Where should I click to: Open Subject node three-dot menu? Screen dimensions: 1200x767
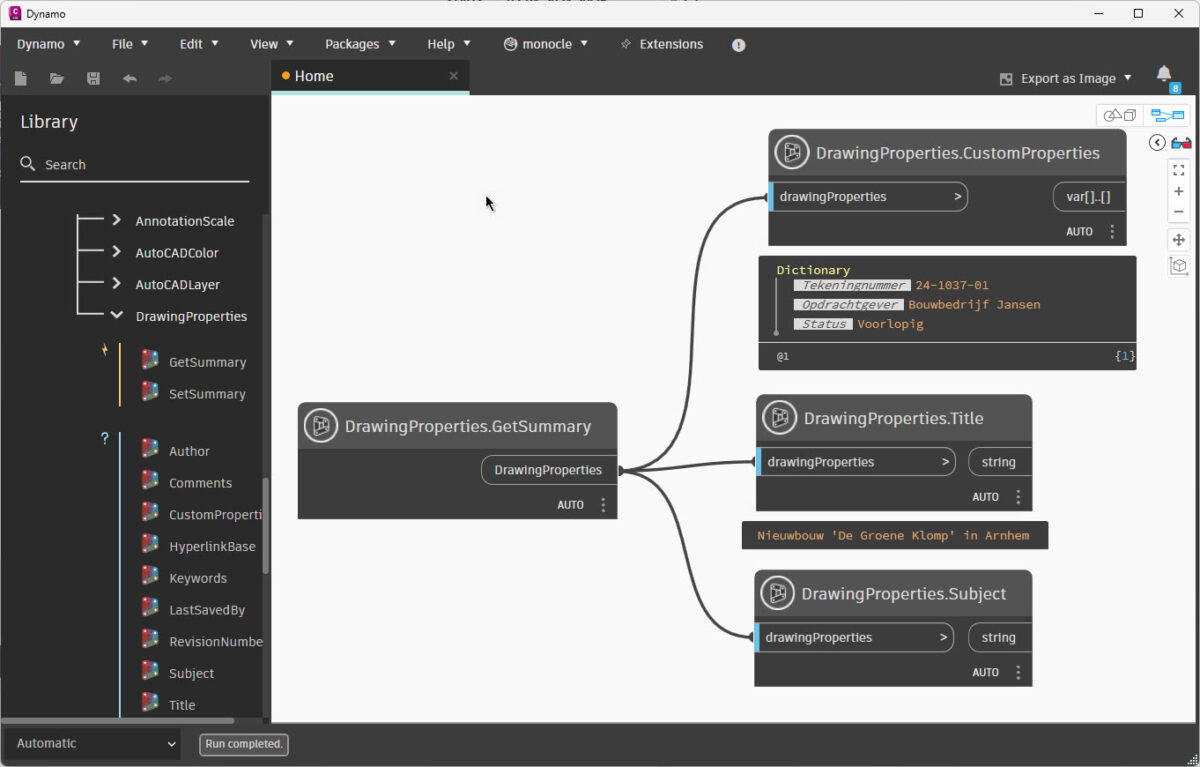(1018, 672)
